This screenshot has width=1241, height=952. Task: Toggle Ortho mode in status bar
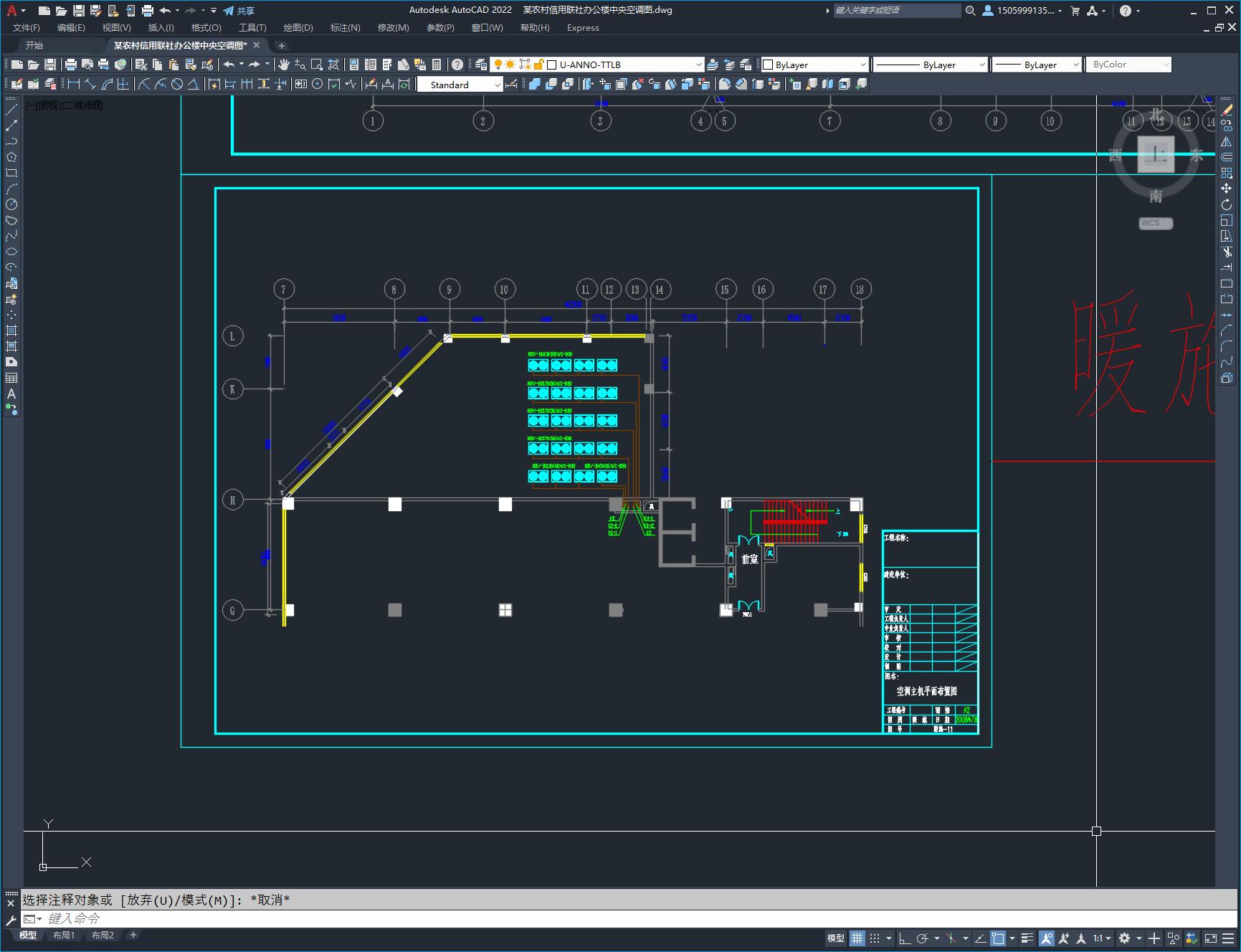[905, 938]
